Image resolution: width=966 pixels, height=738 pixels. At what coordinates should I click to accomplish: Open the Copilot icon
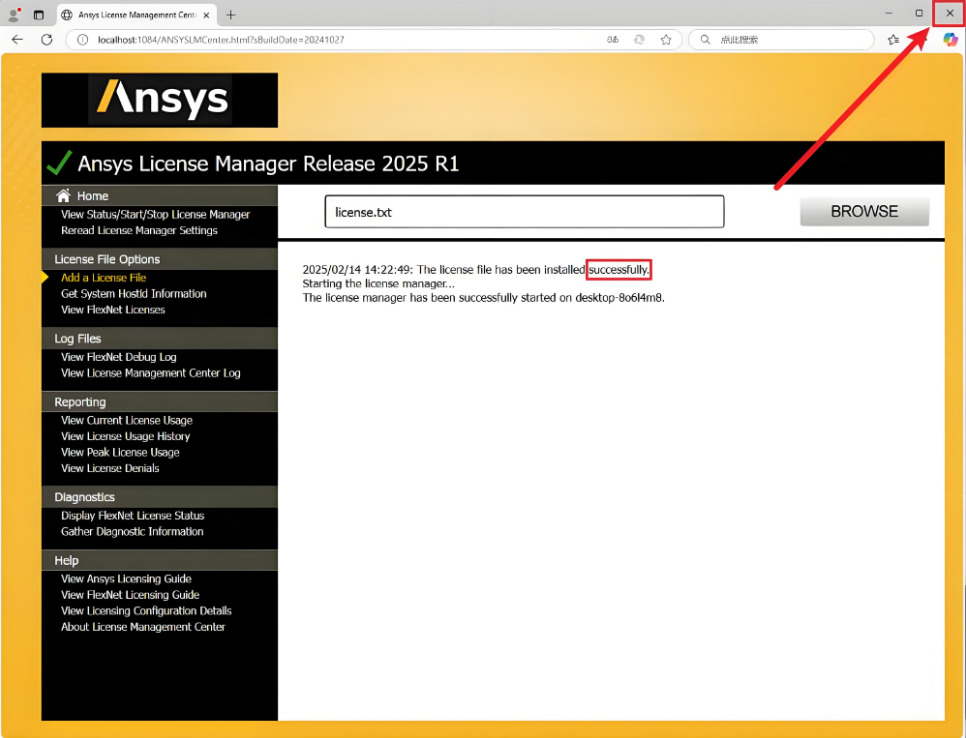click(951, 39)
